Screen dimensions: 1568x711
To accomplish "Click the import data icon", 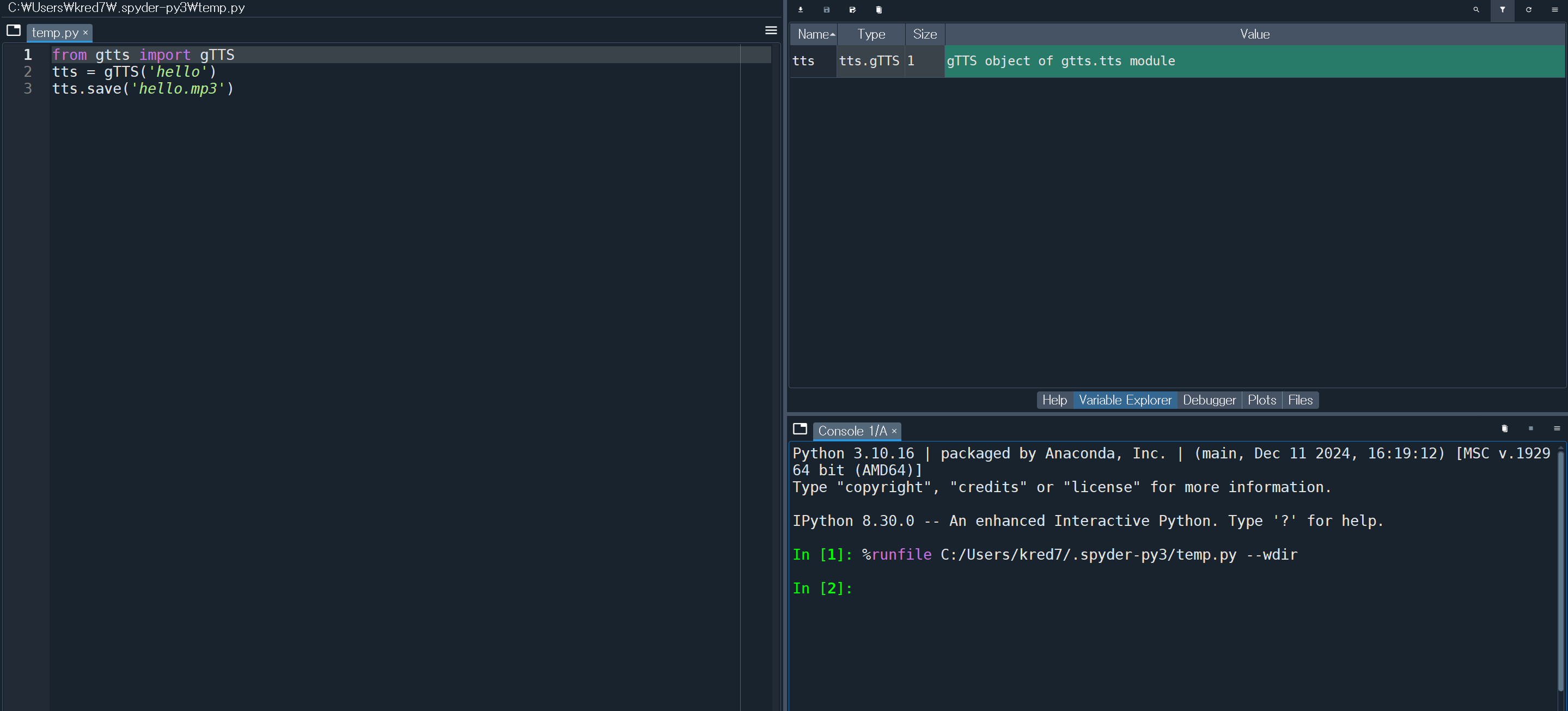I will (801, 10).
